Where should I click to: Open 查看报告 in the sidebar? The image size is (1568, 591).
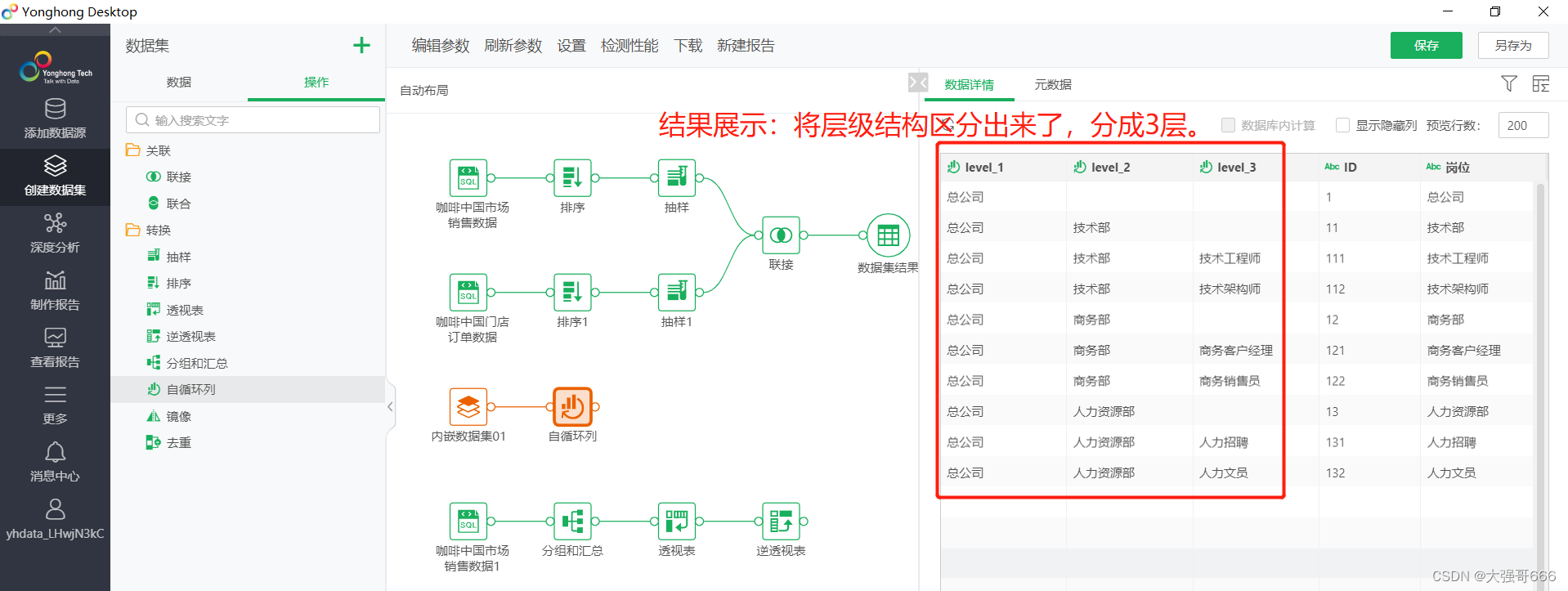point(55,348)
